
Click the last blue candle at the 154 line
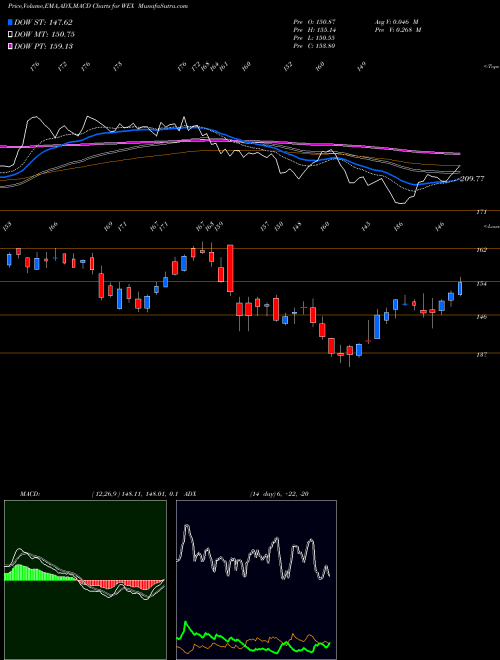click(x=460, y=288)
